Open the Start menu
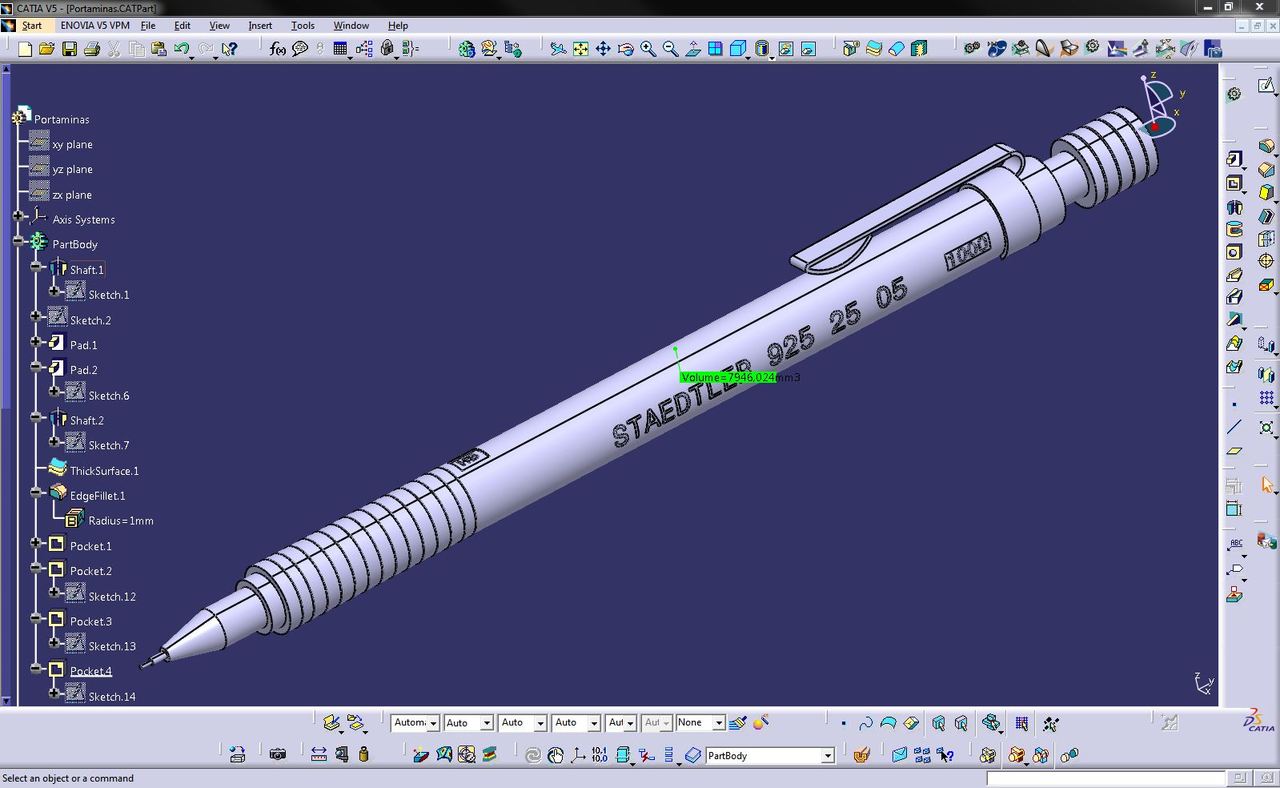The height and width of the screenshot is (788, 1280). click(x=32, y=25)
